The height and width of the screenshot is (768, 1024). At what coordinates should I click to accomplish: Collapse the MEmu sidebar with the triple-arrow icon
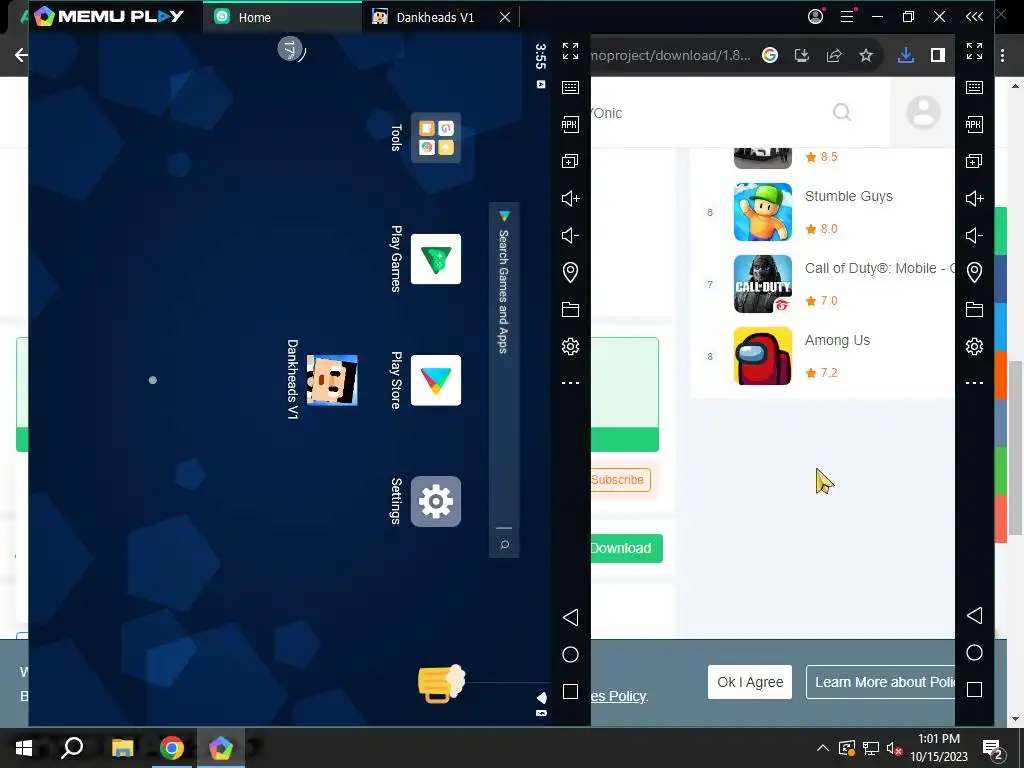click(x=974, y=16)
